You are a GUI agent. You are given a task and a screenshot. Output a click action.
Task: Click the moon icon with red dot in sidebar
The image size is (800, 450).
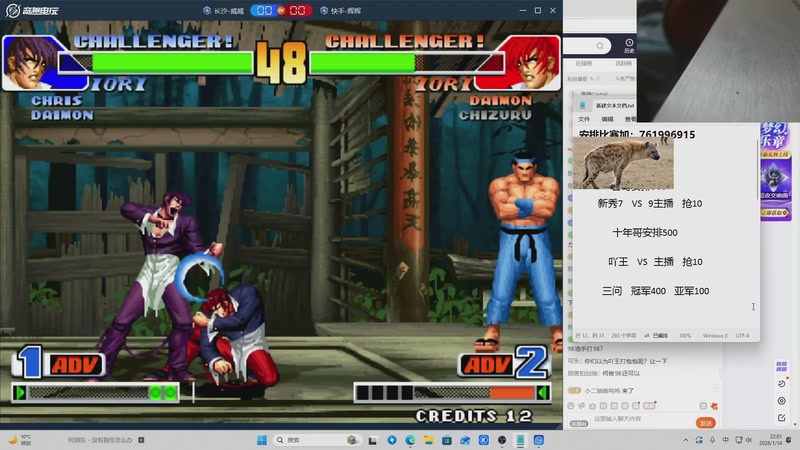point(782,383)
